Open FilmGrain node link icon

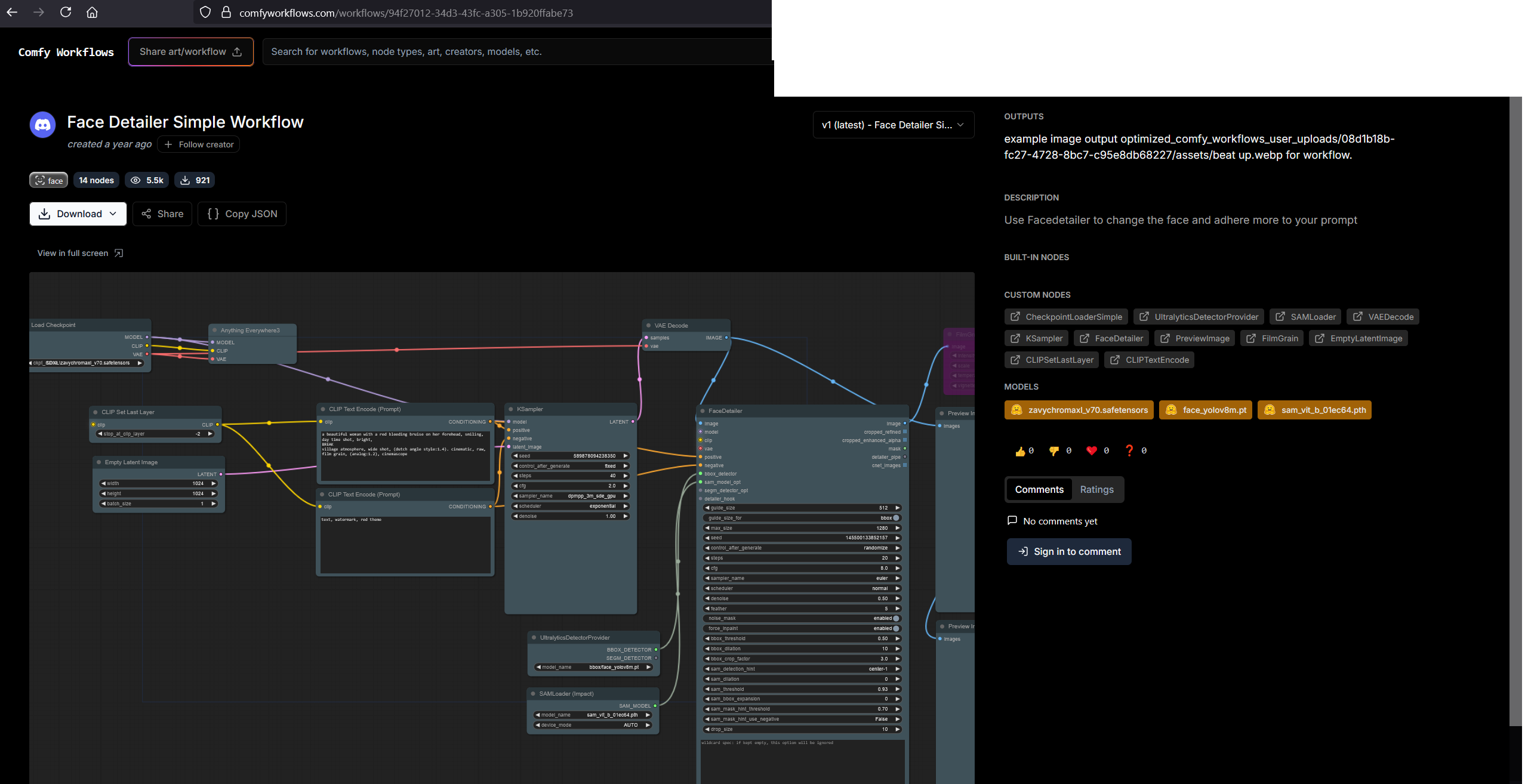[1250, 338]
